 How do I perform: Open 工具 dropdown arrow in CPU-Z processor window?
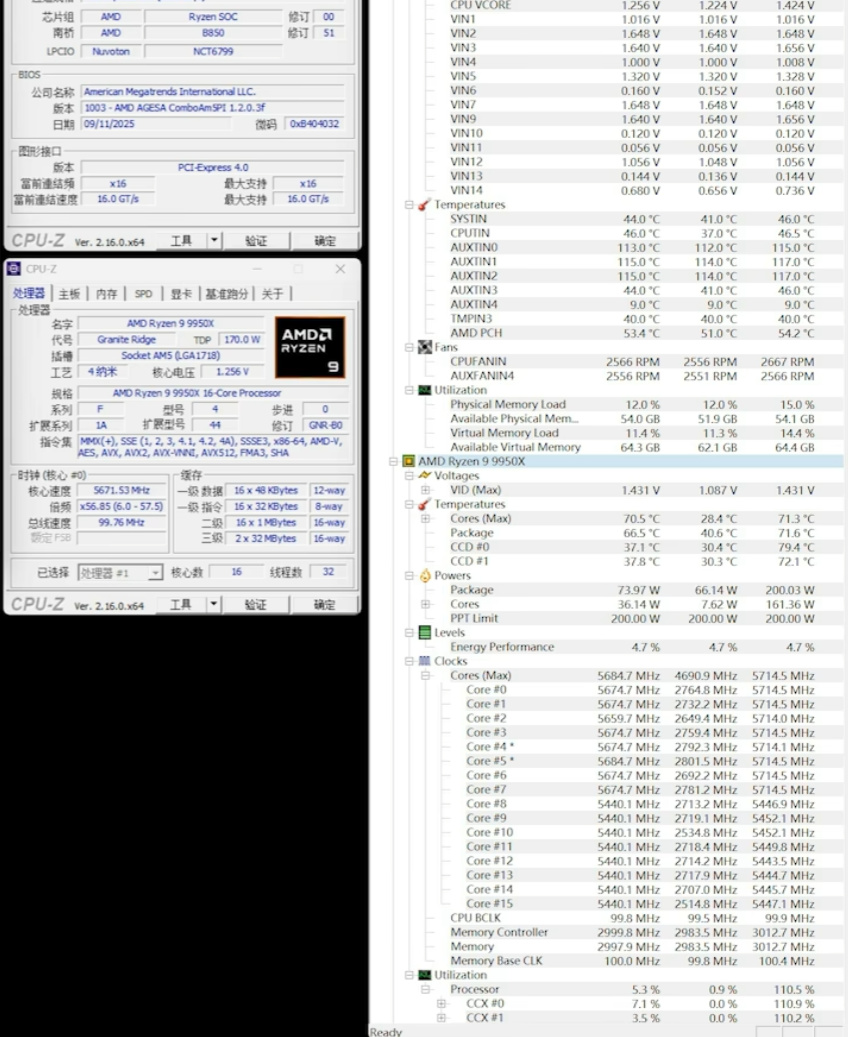click(x=213, y=604)
